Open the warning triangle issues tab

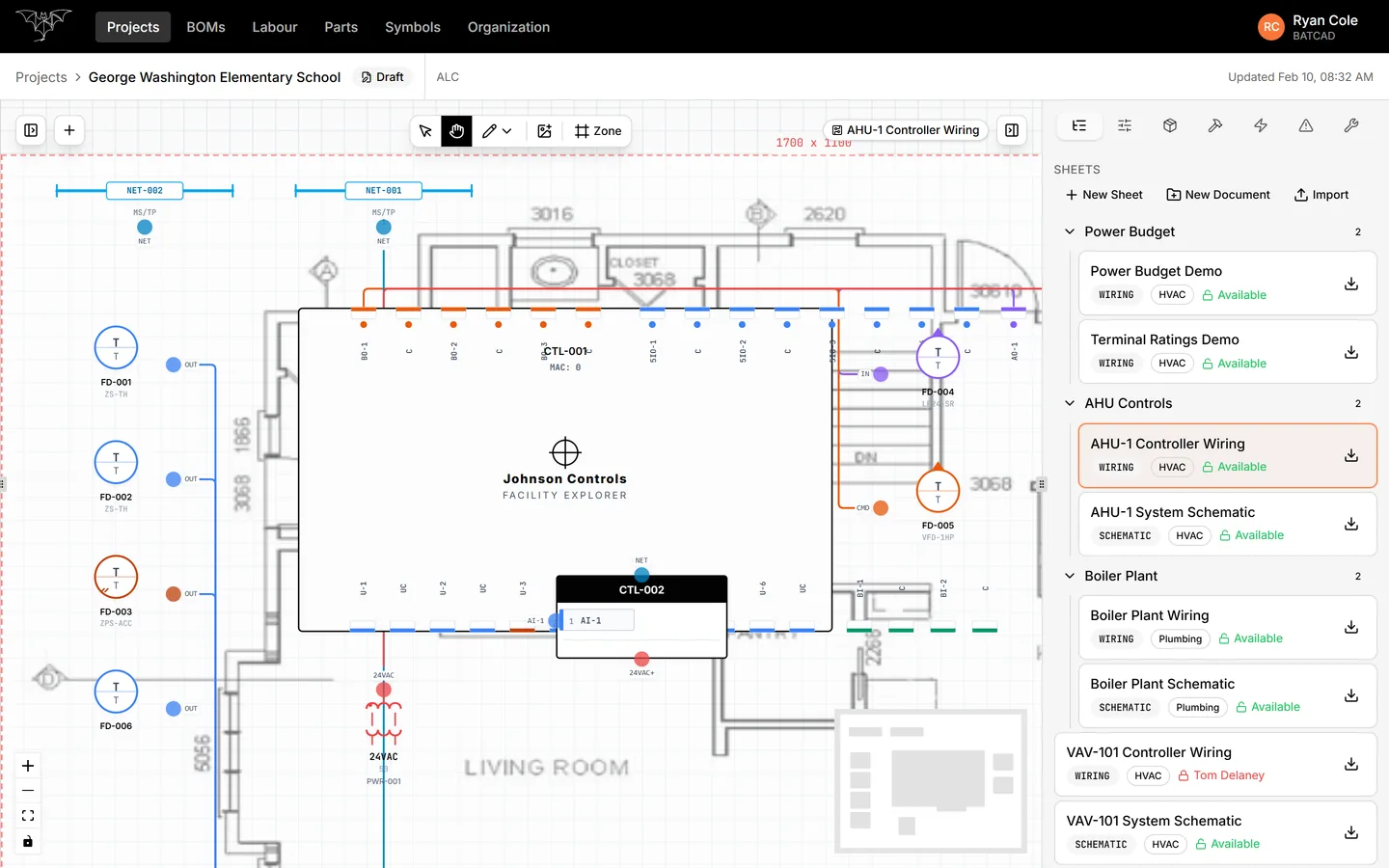pyautogui.click(x=1306, y=125)
